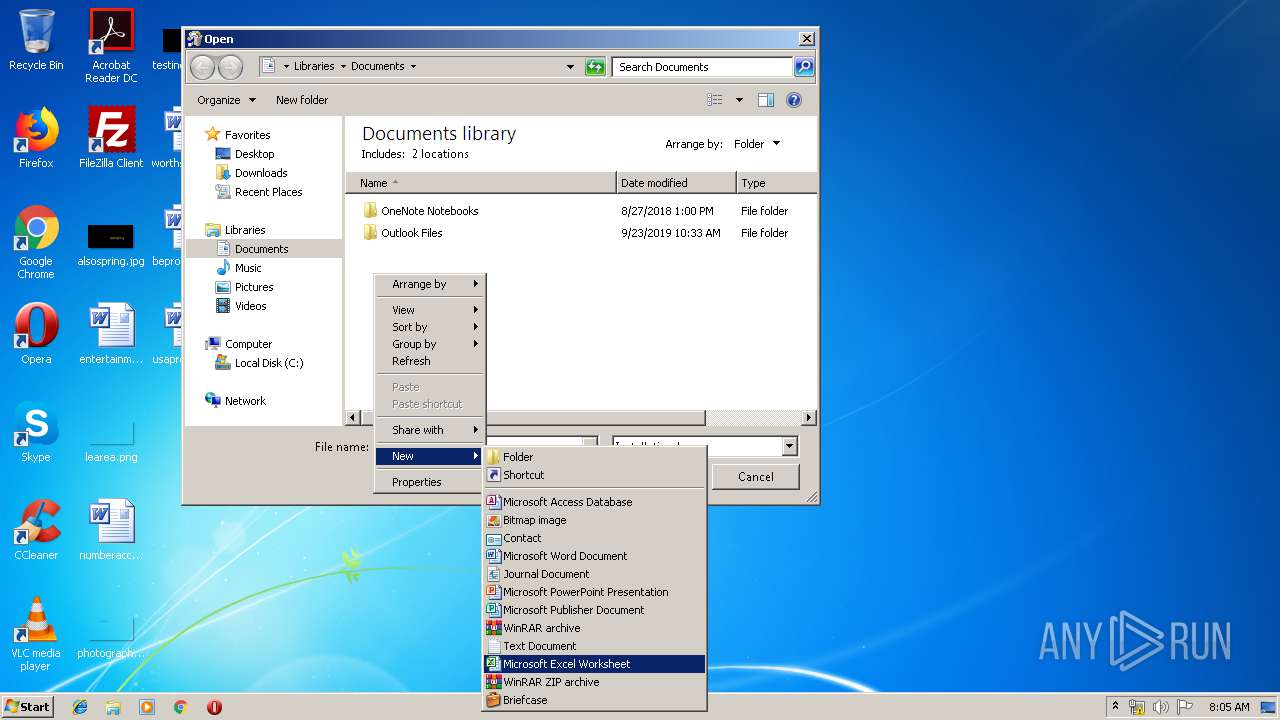Open the Organize dropdown

pyautogui.click(x=226, y=100)
